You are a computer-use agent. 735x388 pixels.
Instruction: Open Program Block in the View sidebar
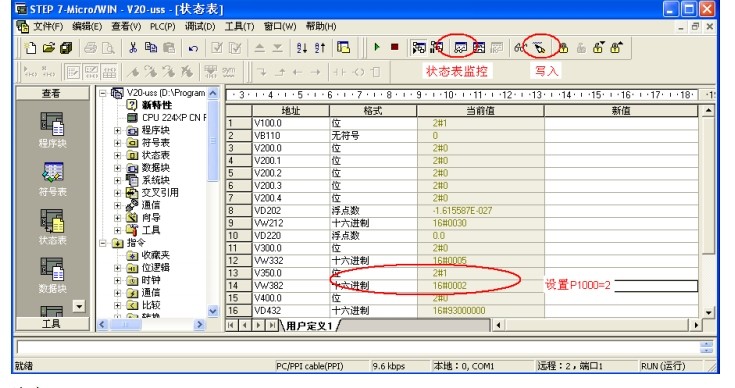click(52, 130)
